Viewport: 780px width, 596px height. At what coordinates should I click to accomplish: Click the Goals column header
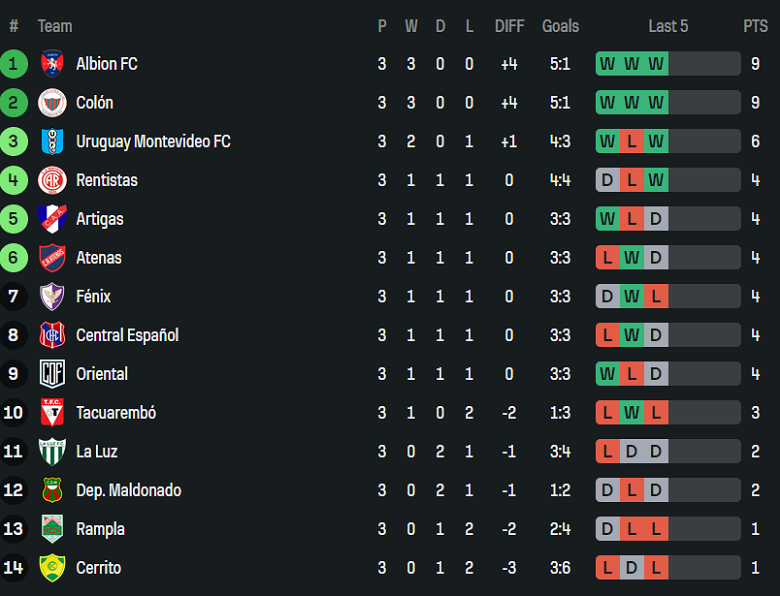coord(560,26)
